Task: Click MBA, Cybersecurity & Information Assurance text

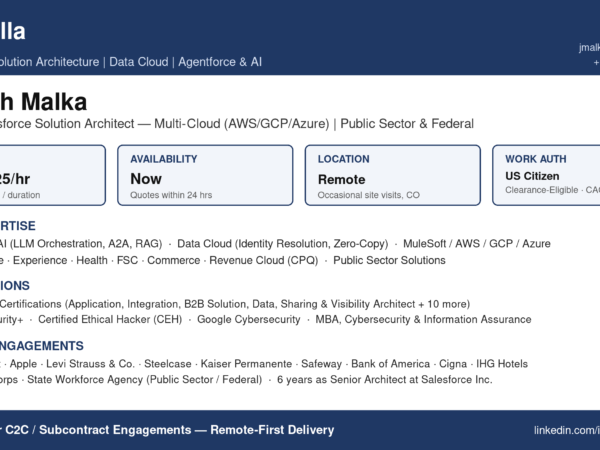Action: 423,319
